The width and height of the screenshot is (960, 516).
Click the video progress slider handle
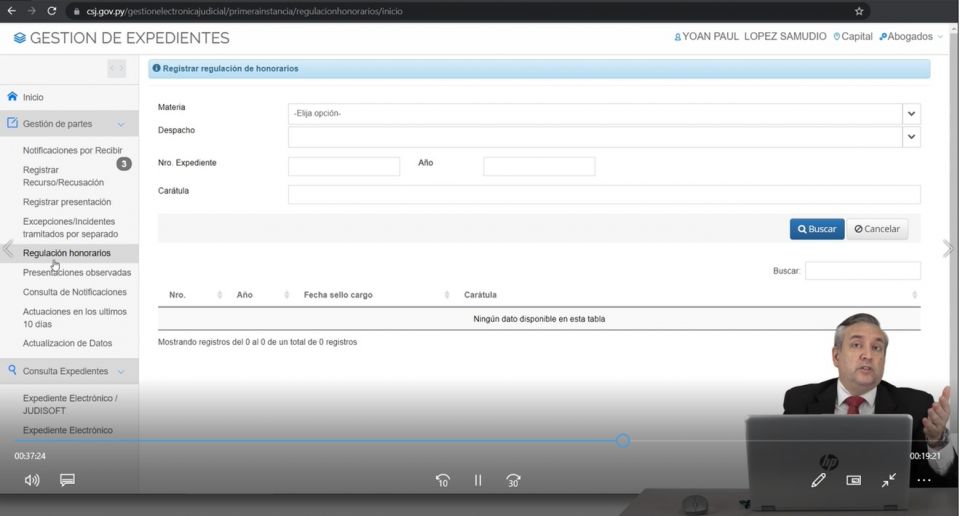(x=623, y=440)
